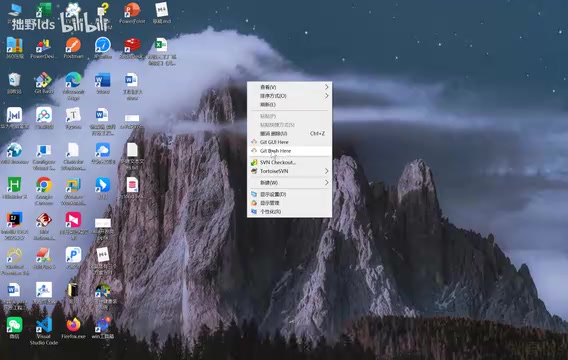
Task: Select the green WeChat desktop icon
Action: point(14,328)
